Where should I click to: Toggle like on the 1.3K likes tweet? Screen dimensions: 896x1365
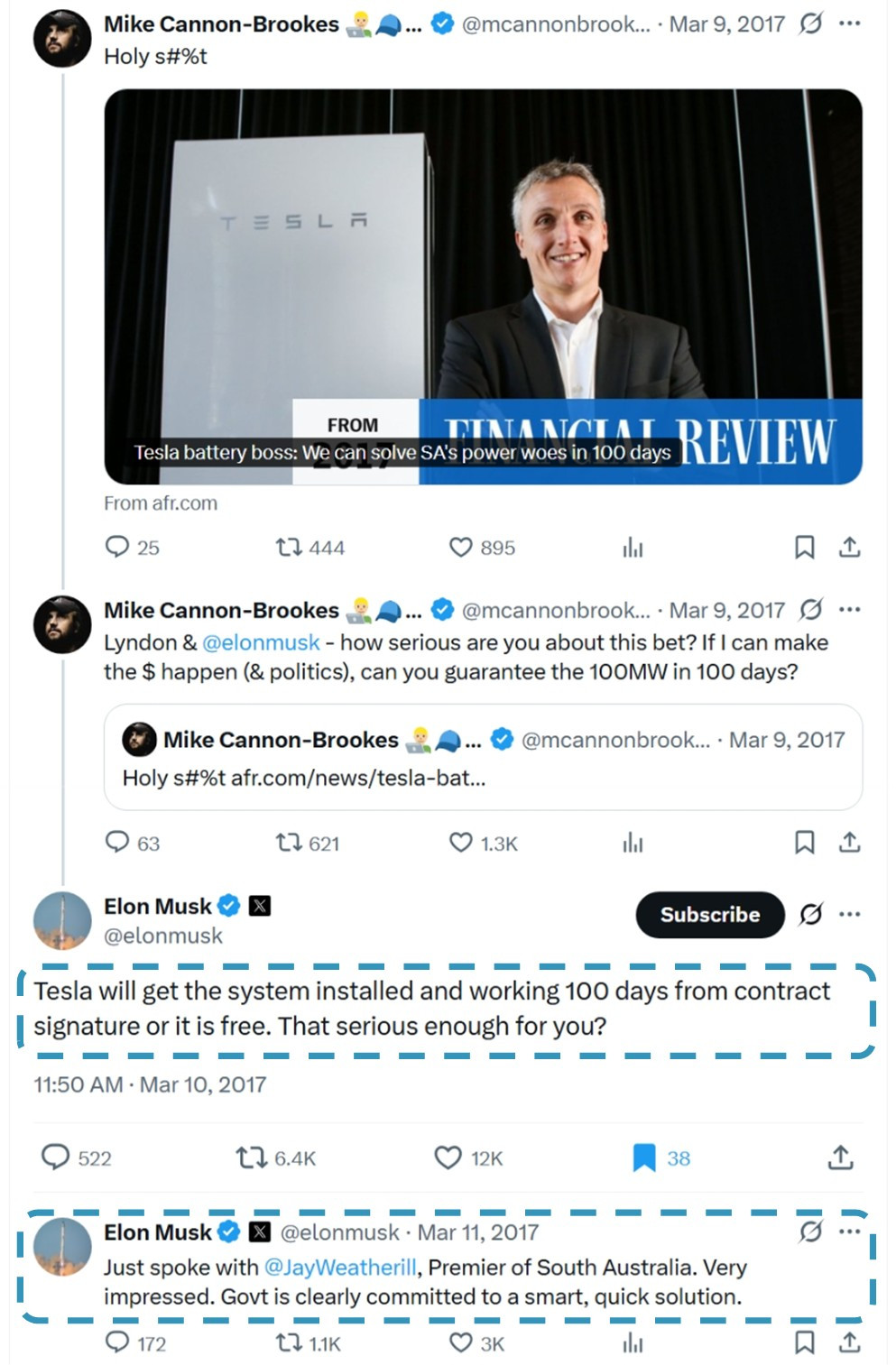pos(460,843)
